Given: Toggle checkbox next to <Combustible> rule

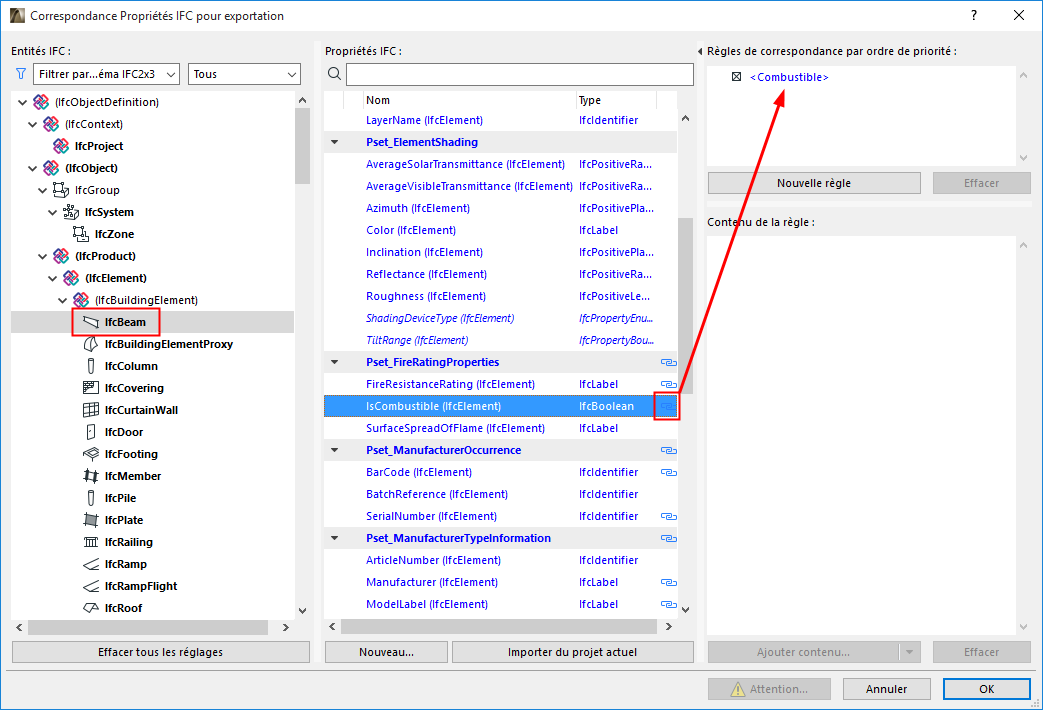Looking at the screenshot, I should [736, 77].
